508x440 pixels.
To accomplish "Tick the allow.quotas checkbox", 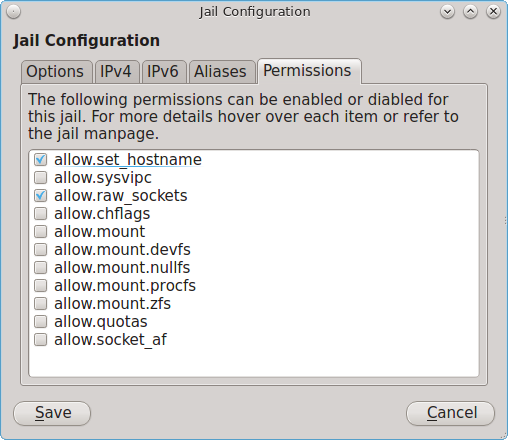I will click(x=41, y=322).
